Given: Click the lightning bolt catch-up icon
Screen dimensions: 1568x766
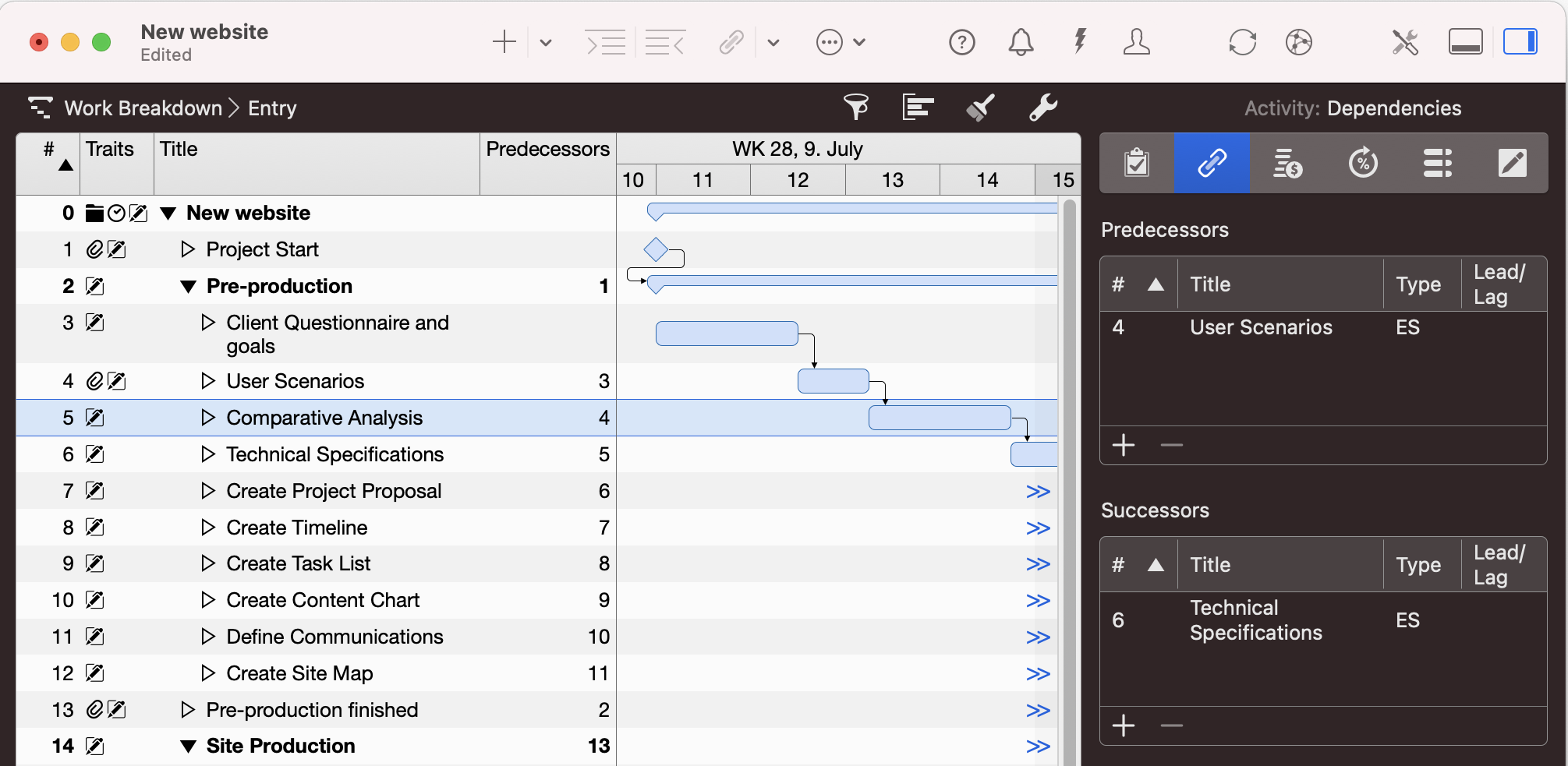Looking at the screenshot, I should pos(1079,42).
